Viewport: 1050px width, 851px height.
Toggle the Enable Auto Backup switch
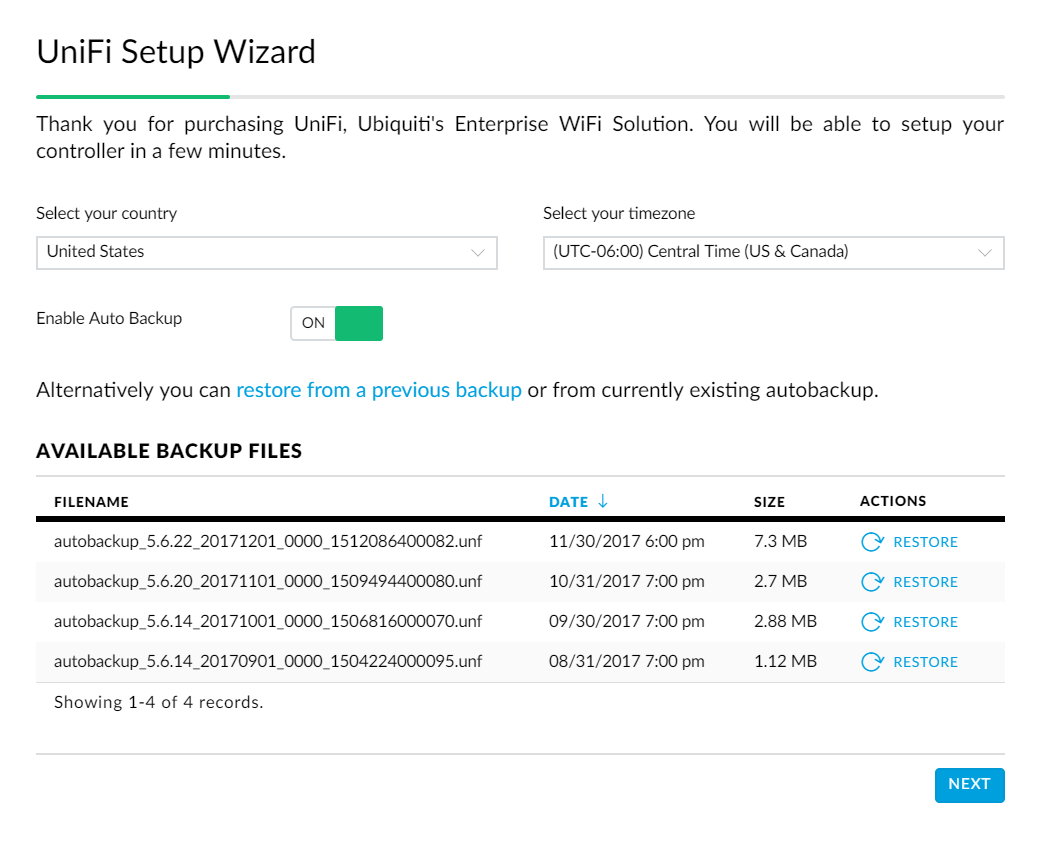pyautogui.click(x=337, y=323)
